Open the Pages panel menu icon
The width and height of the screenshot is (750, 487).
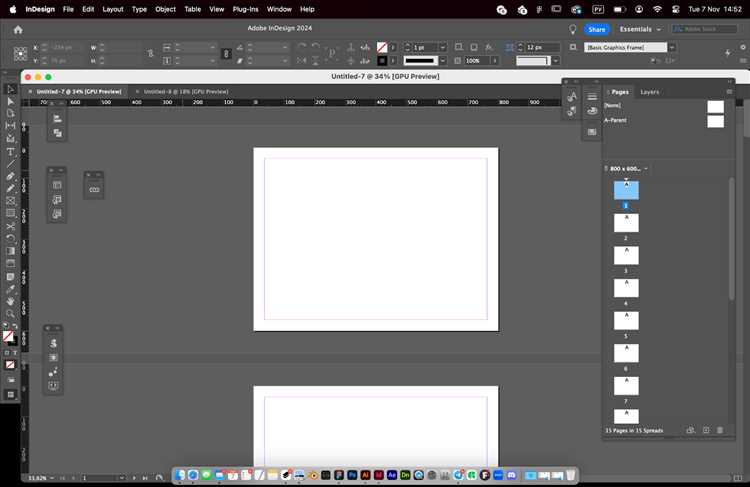tap(729, 92)
